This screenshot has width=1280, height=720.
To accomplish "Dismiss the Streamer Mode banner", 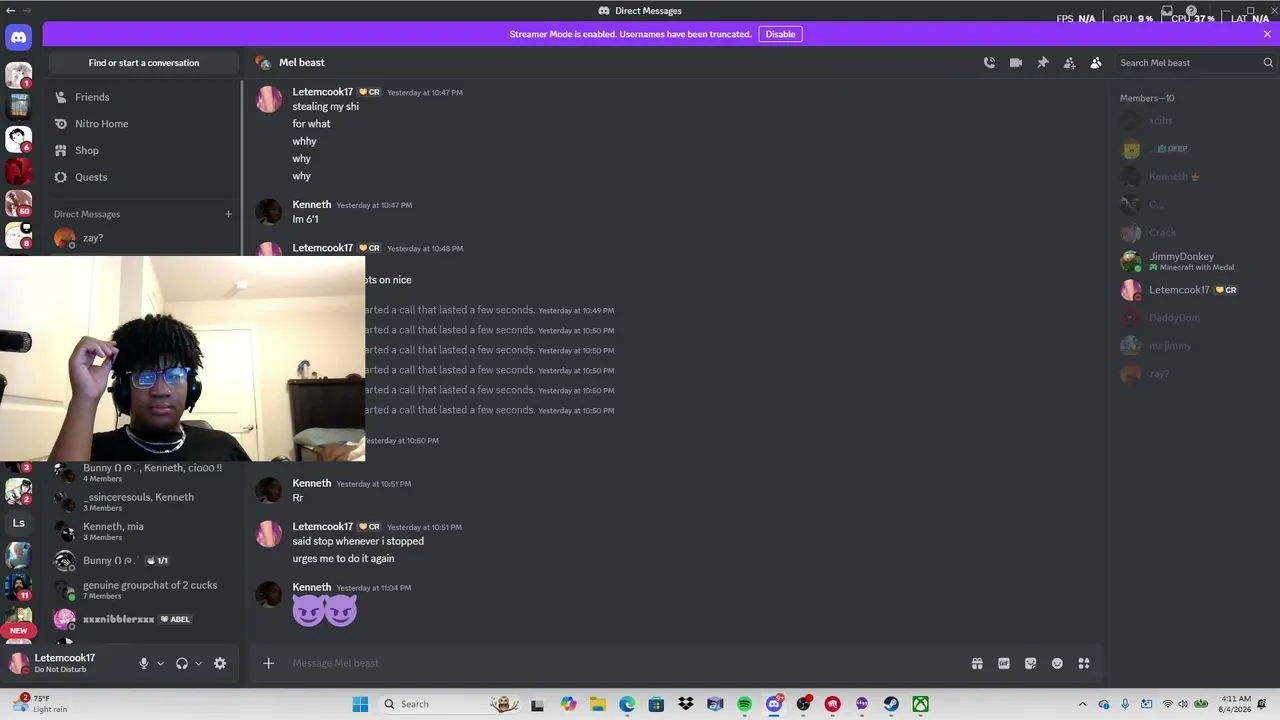I will click(x=1267, y=34).
